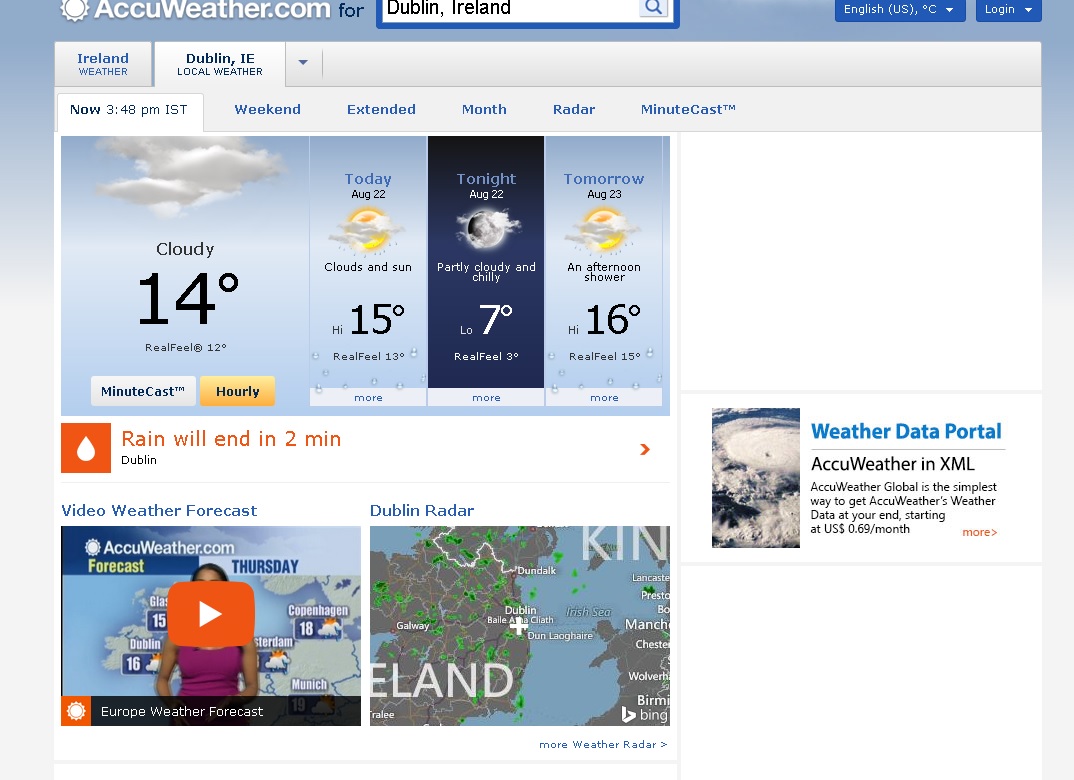The width and height of the screenshot is (1074, 780).
Task: Click the white crosshair on Dublin radar
Action: click(519, 625)
